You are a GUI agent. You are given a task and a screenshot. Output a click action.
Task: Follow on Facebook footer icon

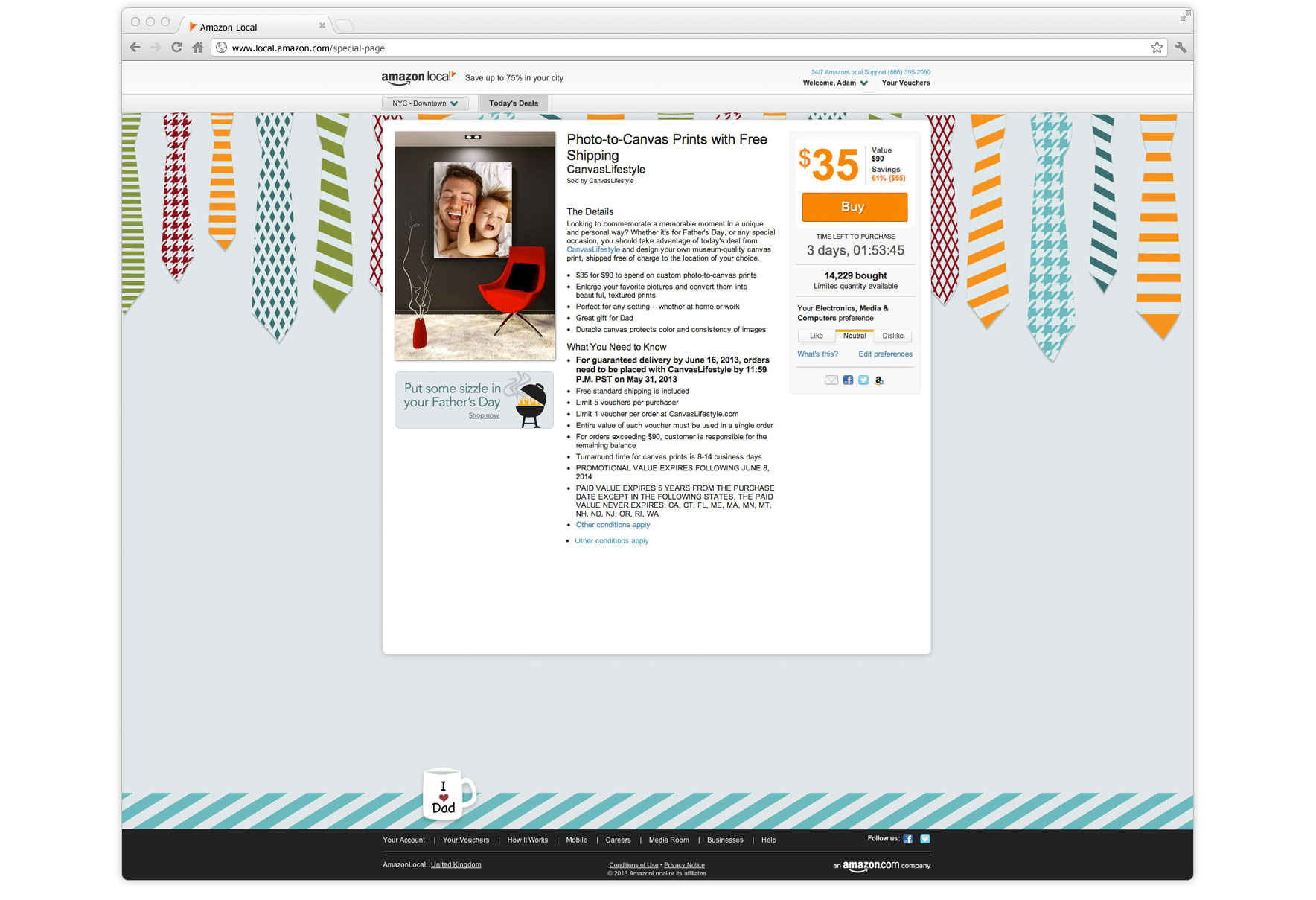tap(908, 839)
